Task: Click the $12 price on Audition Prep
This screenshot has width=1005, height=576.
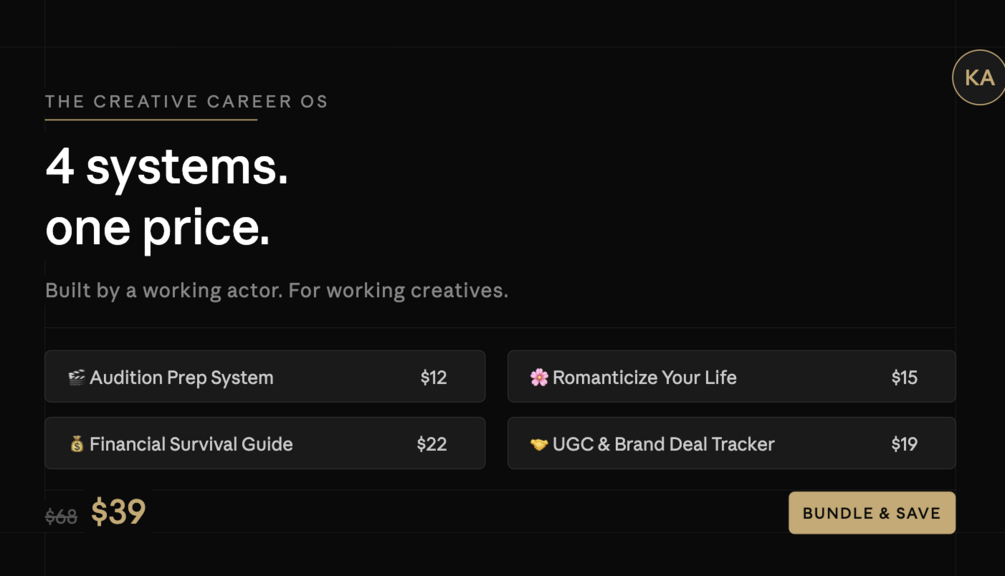Action: coord(433,377)
